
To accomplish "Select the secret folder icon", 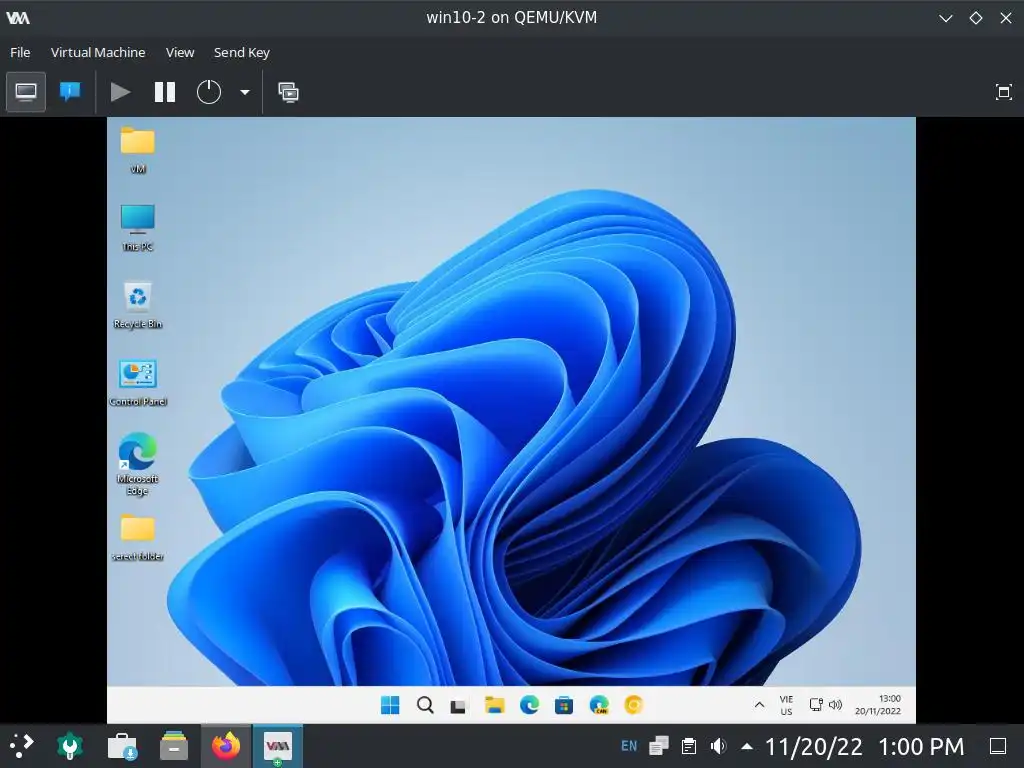I will 138,537.
